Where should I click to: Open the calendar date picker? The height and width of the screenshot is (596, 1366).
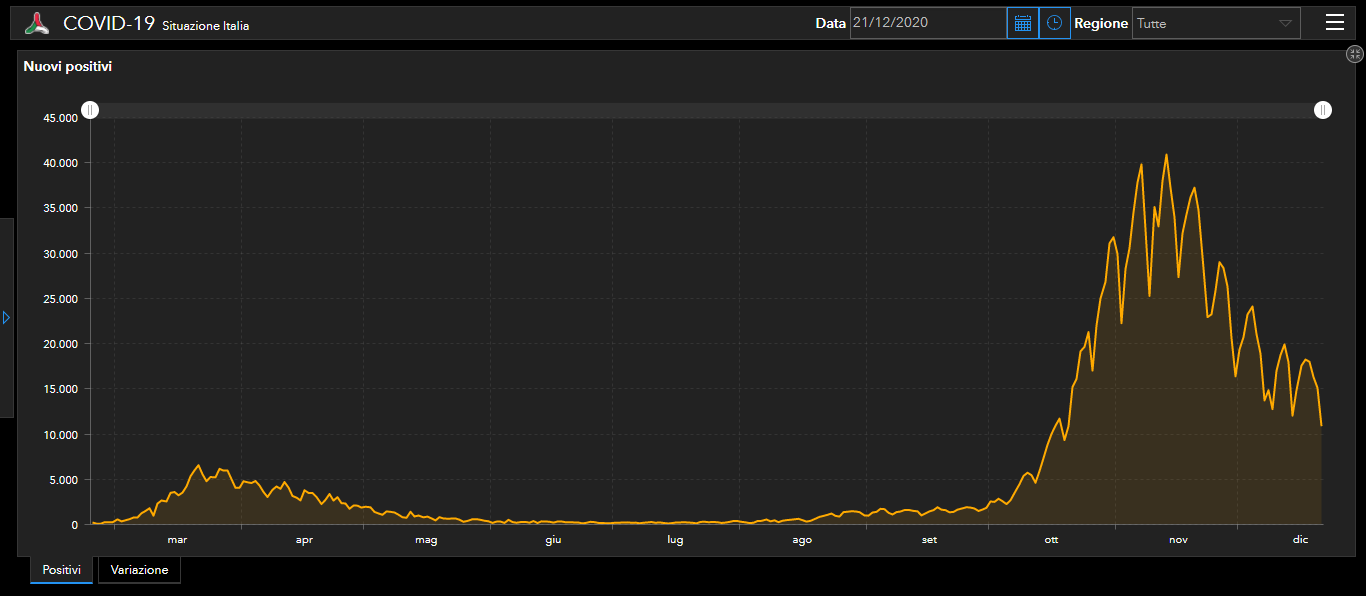(1022, 23)
